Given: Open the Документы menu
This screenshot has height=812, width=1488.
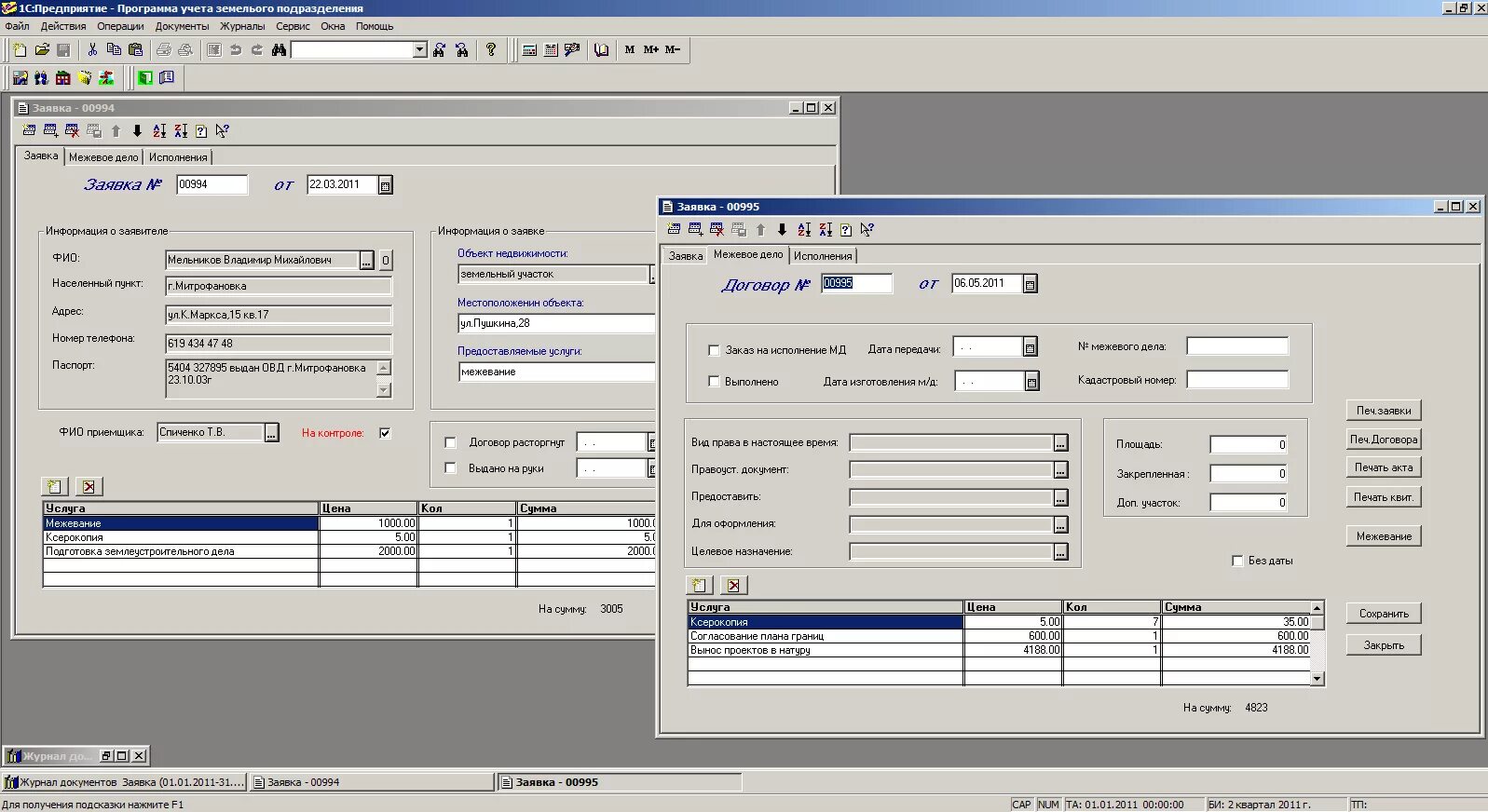Looking at the screenshot, I should pyautogui.click(x=182, y=26).
